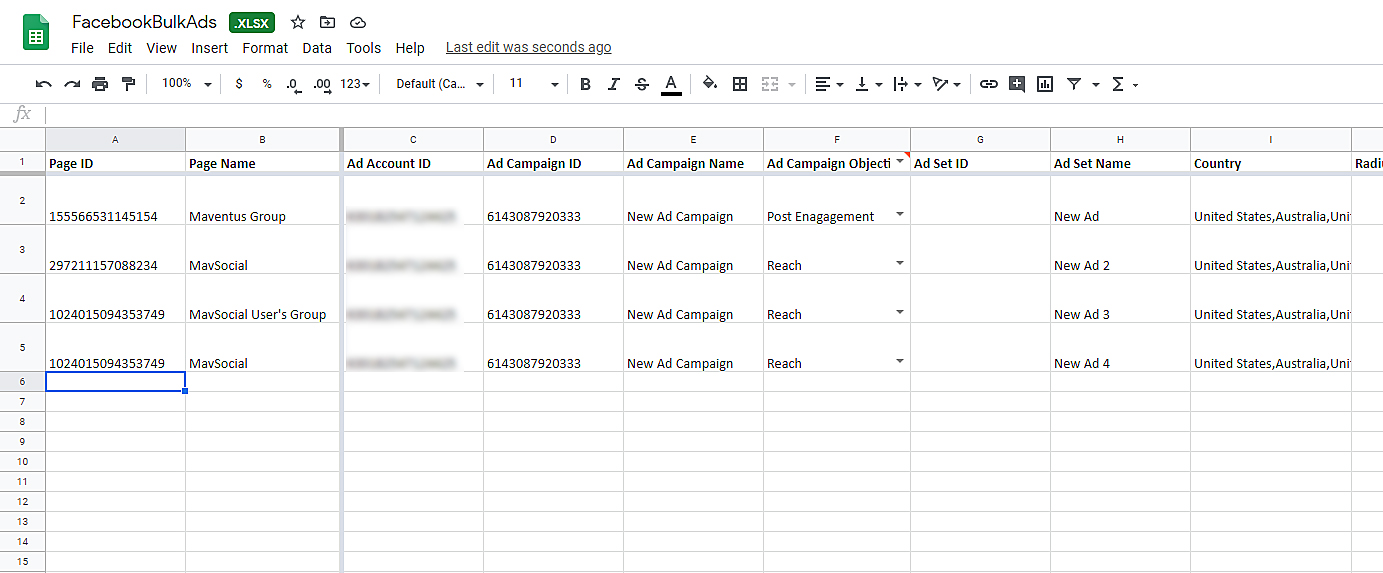This screenshot has height=573, width=1383.
Task: Print the spreadsheet
Action: click(100, 84)
